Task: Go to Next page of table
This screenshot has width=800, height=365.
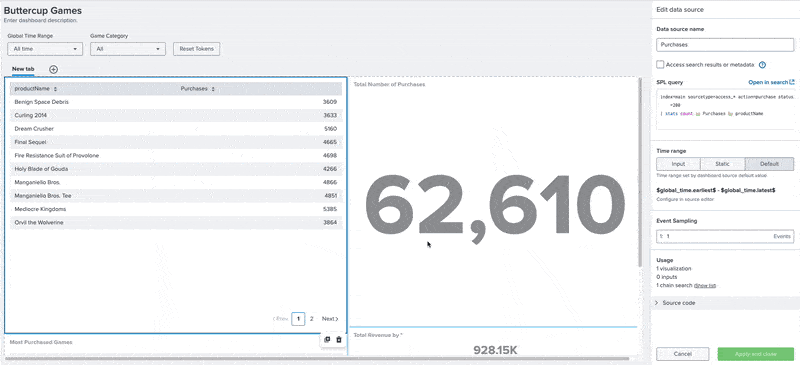Action: 330,319
